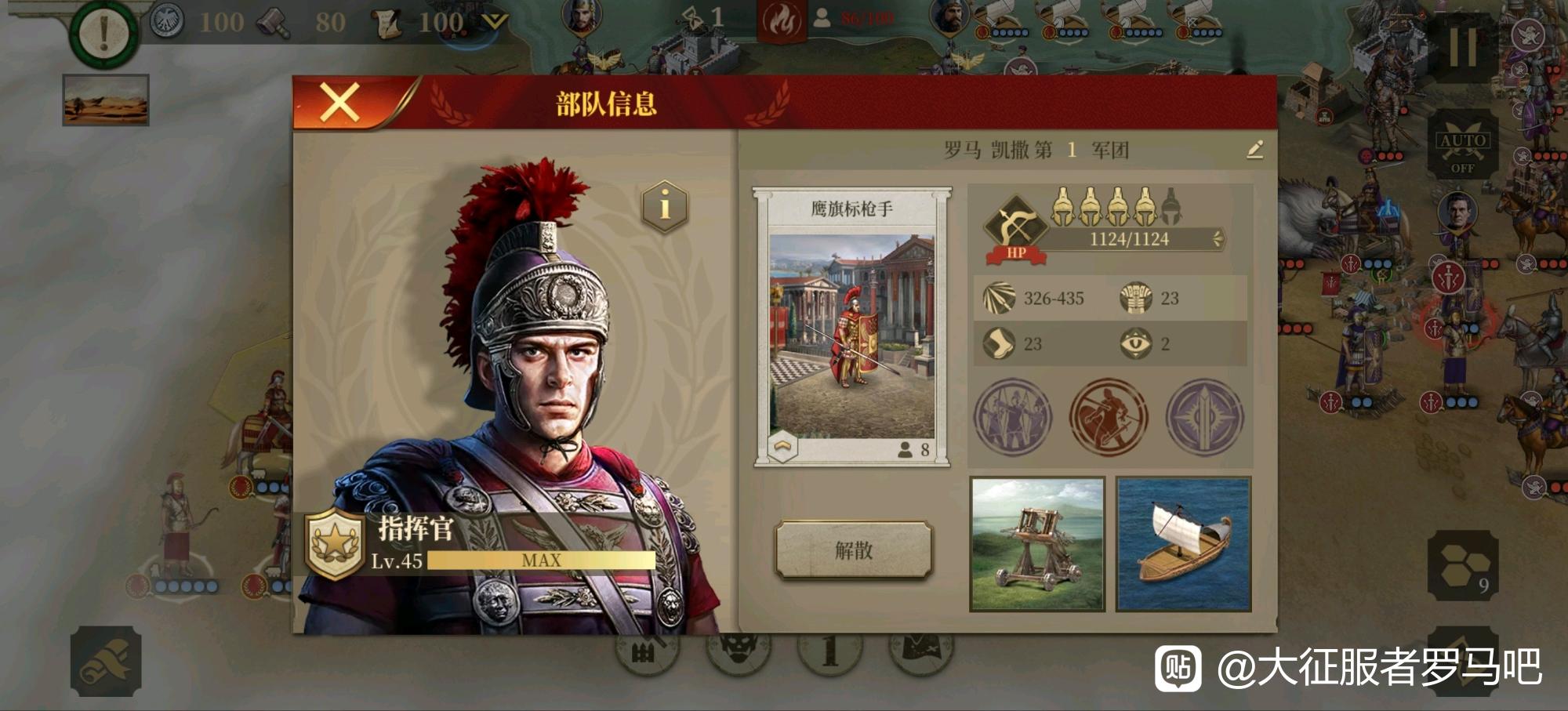Pause the game with the pause icon
This screenshot has width=1568, height=711.
click(1463, 49)
